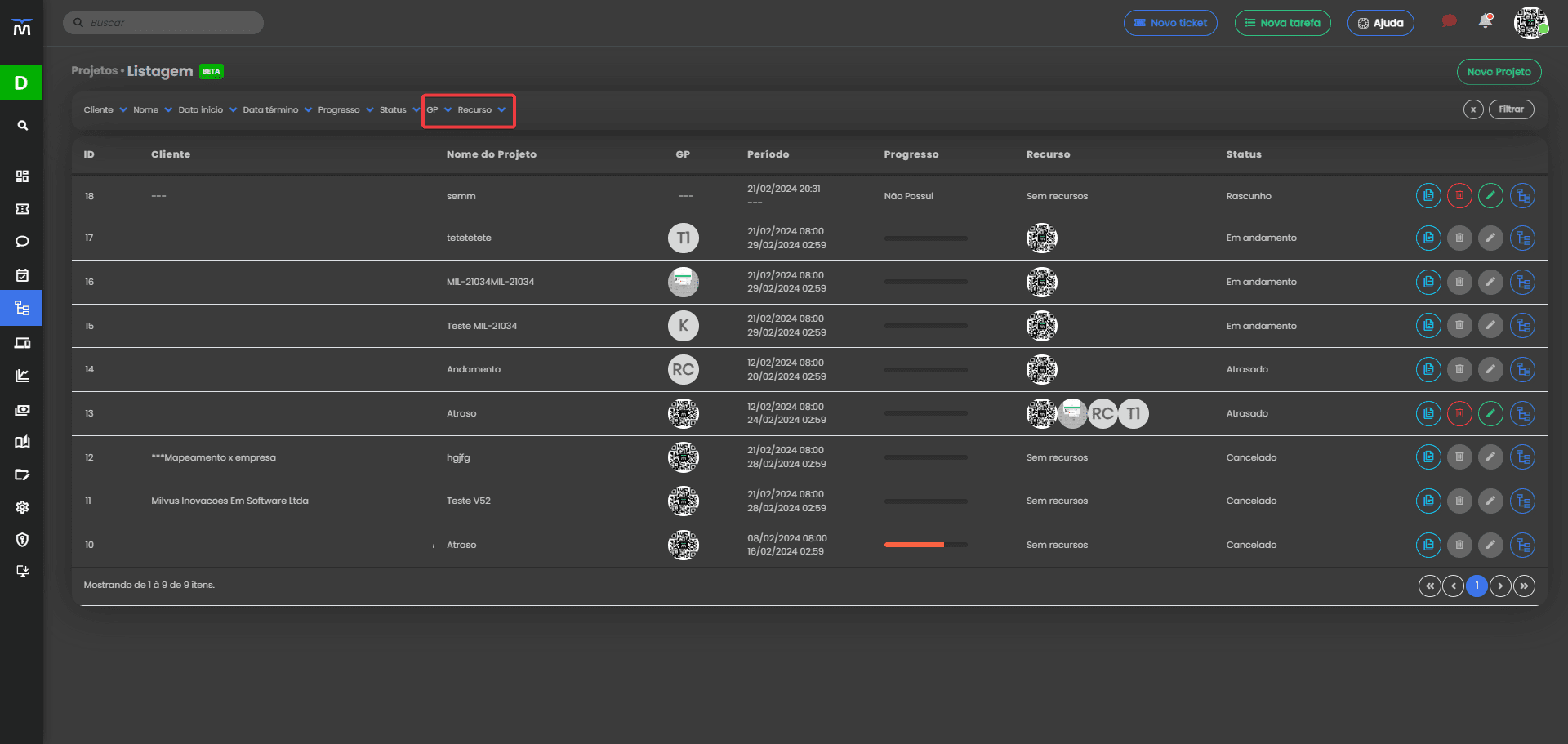Edit project semm with green pencil icon
This screenshot has height=744, width=1568.
coord(1490,196)
